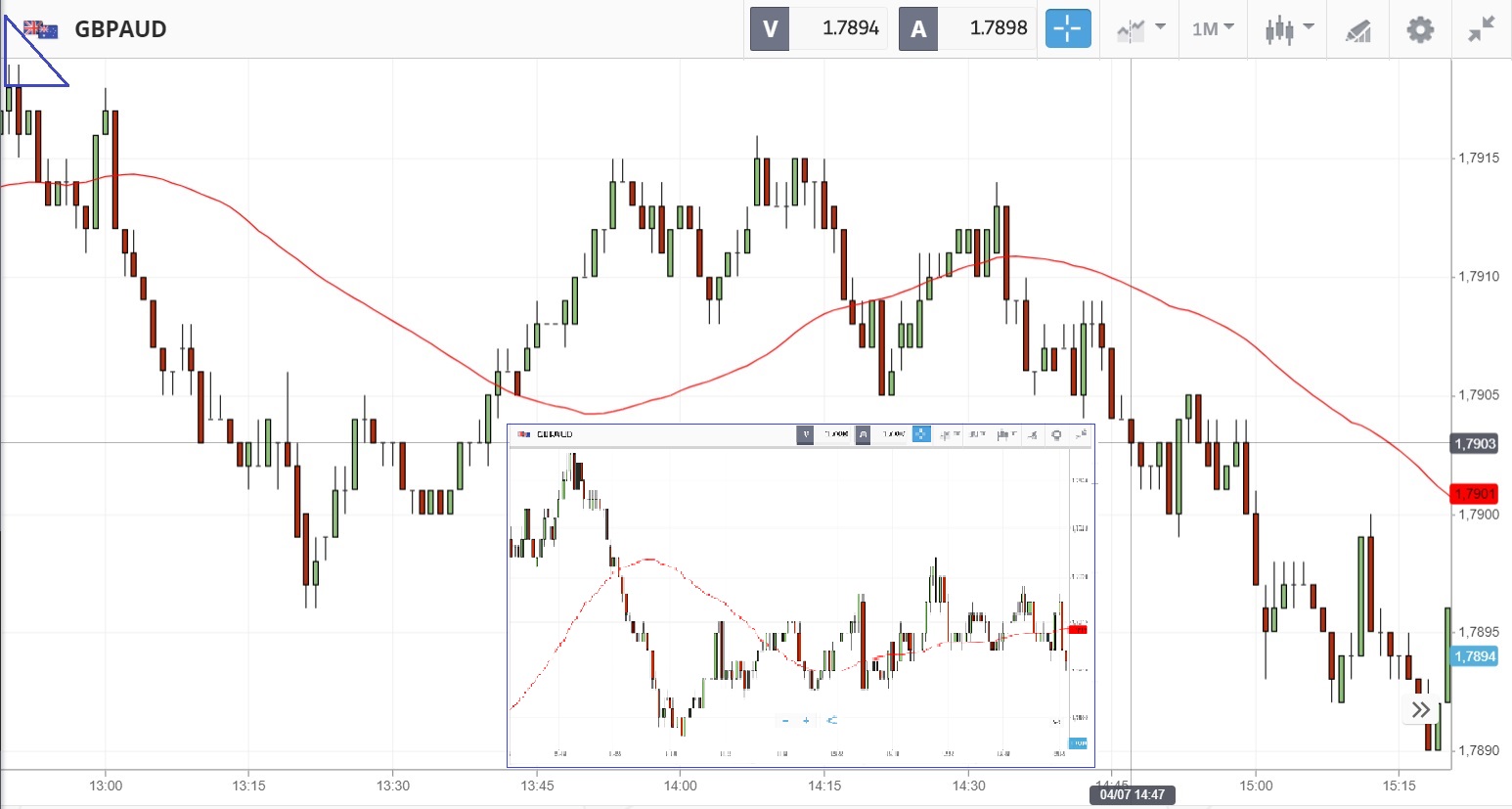The height and width of the screenshot is (809, 1512).
Task: Click the gray 1.7903 crosshair price label
Action: pyautogui.click(x=1474, y=444)
